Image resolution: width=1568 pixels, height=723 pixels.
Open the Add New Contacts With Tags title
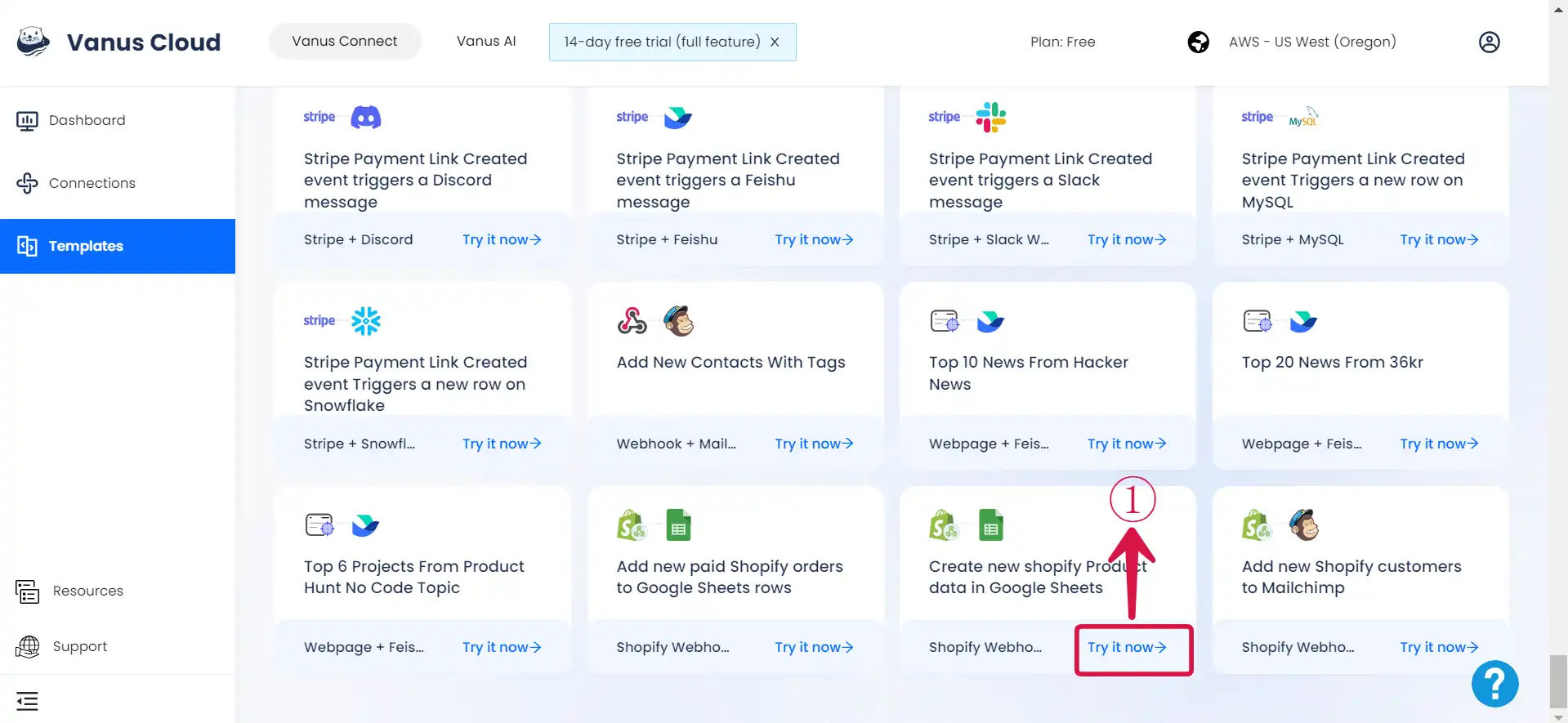pyautogui.click(x=730, y=362)
